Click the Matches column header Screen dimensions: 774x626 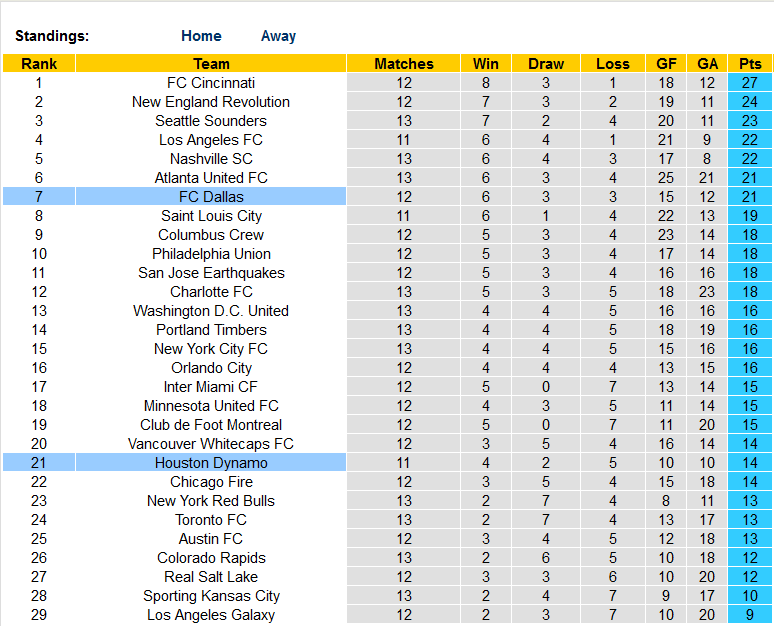click(404, 64)
